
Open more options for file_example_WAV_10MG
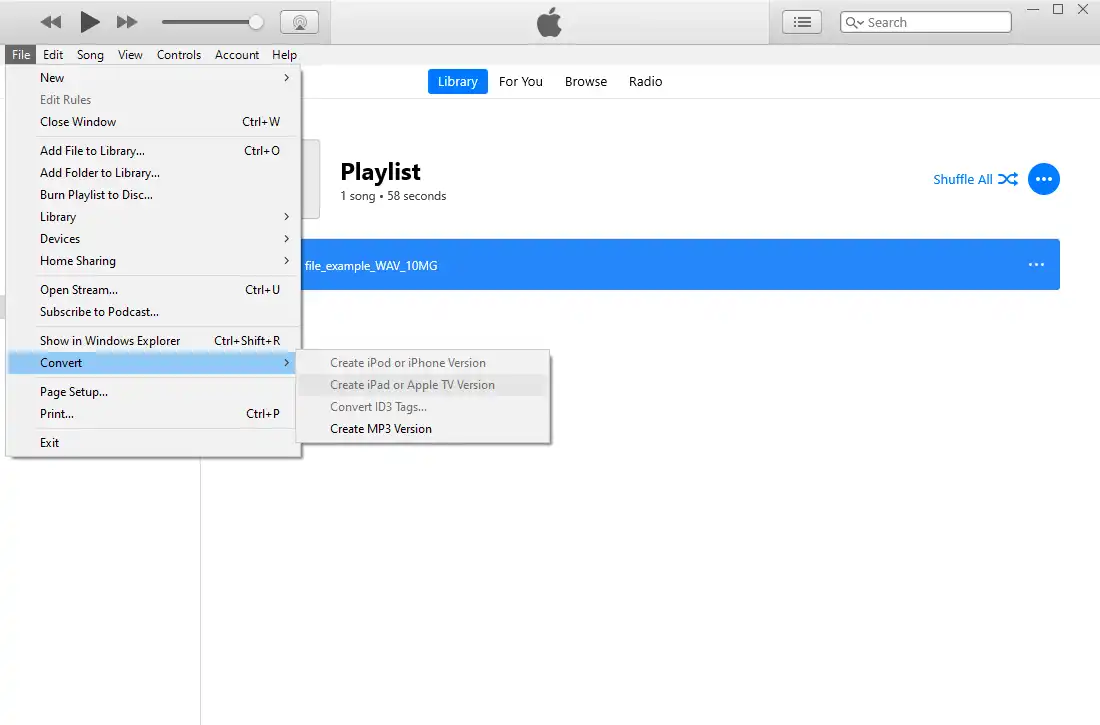point(1036,265)
